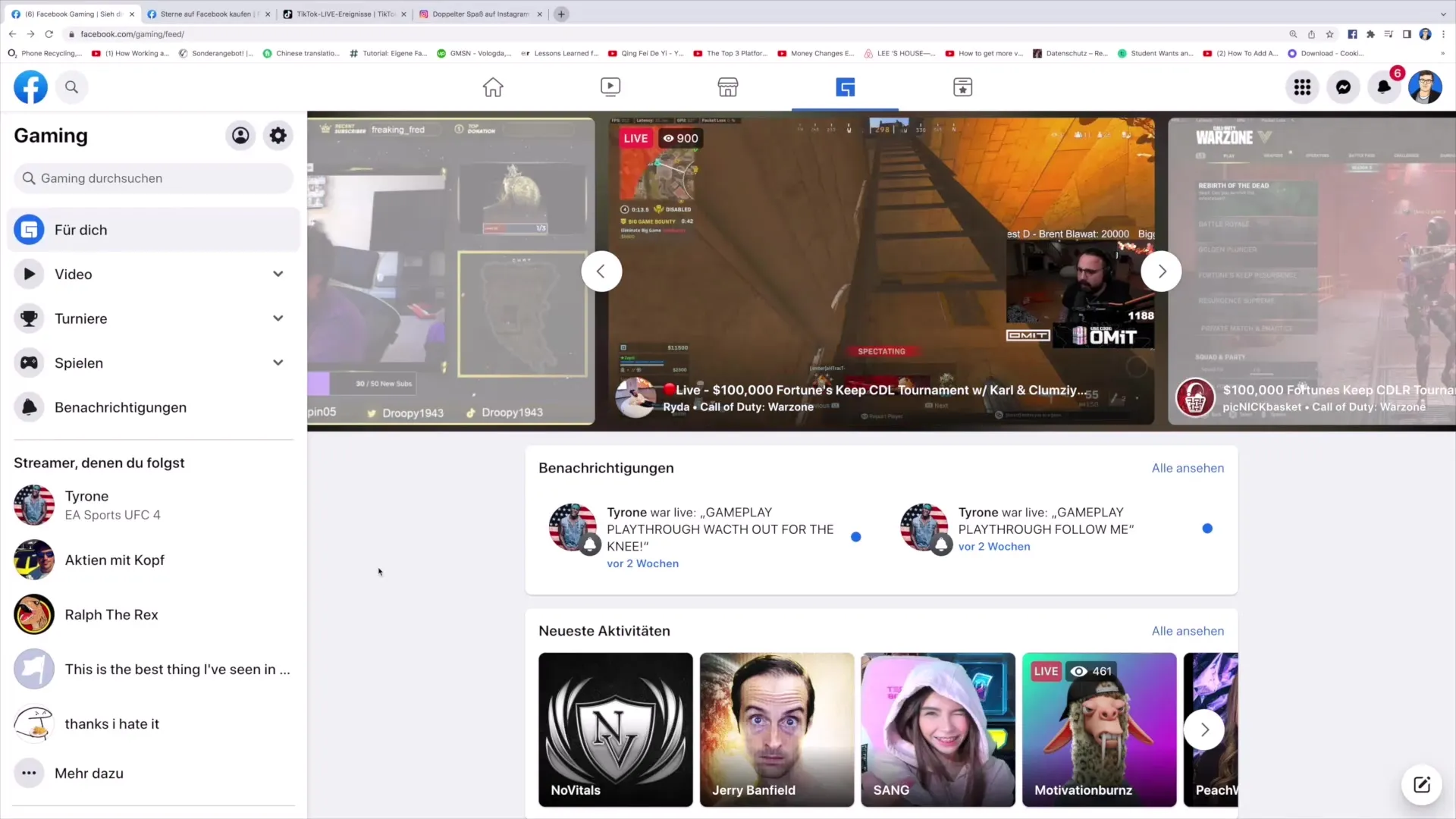Click the address bar URL
The width and height of the screenshot is (1456, 819).
[x=132, y=34]
